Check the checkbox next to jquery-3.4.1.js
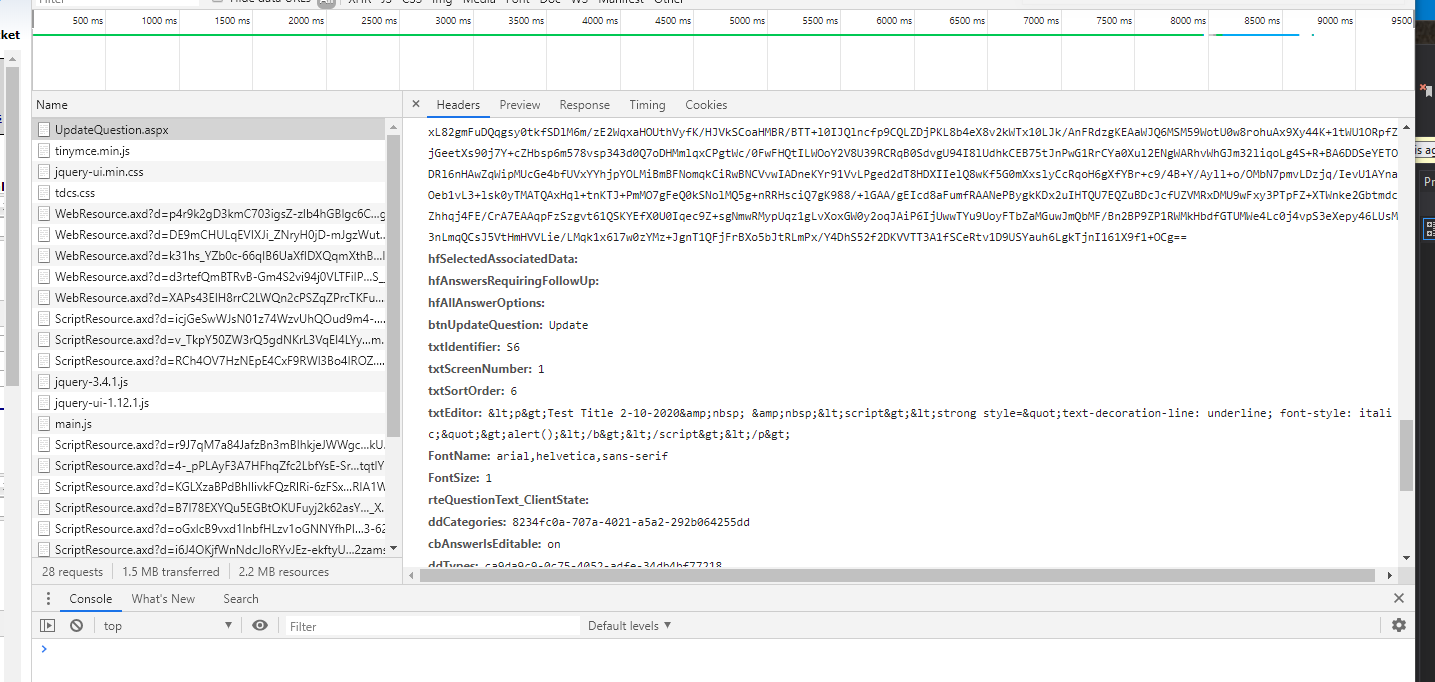The width and height of the screenshot is (1435, 682). pos(43,381)
